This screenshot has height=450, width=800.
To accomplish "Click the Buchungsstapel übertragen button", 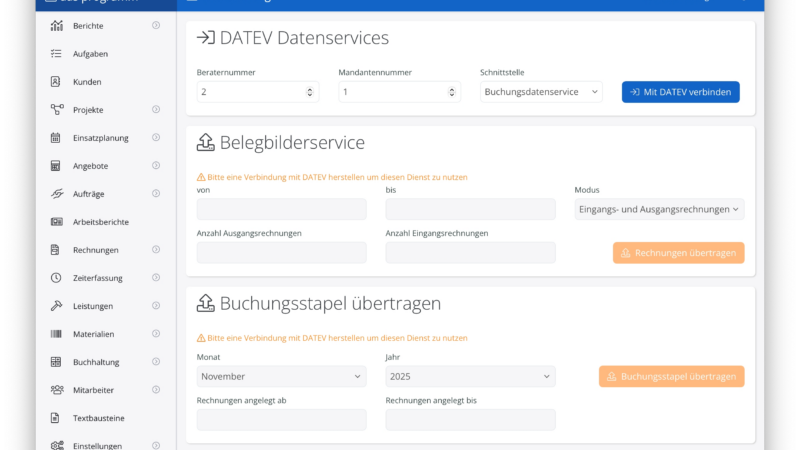I will click(x=671, y=377).
